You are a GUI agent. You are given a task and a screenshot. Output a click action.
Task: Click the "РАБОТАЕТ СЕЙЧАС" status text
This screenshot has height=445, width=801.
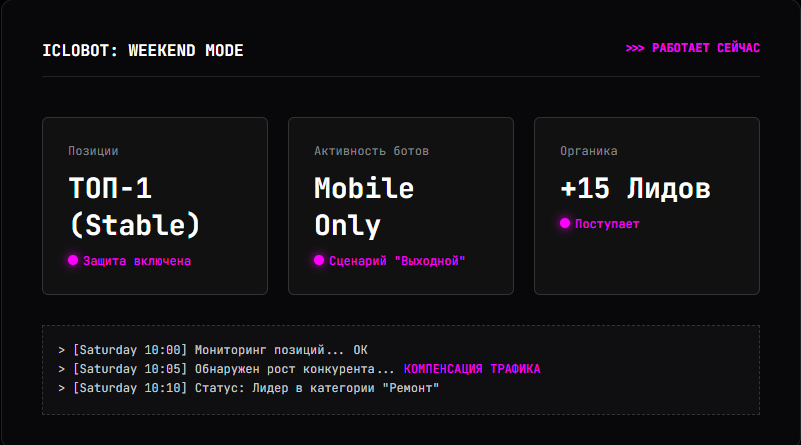point(706,48)
